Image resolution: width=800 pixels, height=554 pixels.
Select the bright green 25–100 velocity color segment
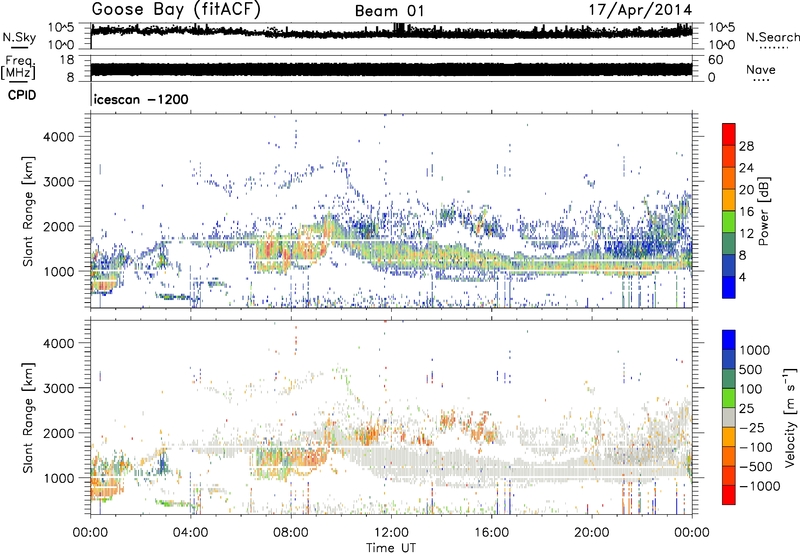pos(729,398)
